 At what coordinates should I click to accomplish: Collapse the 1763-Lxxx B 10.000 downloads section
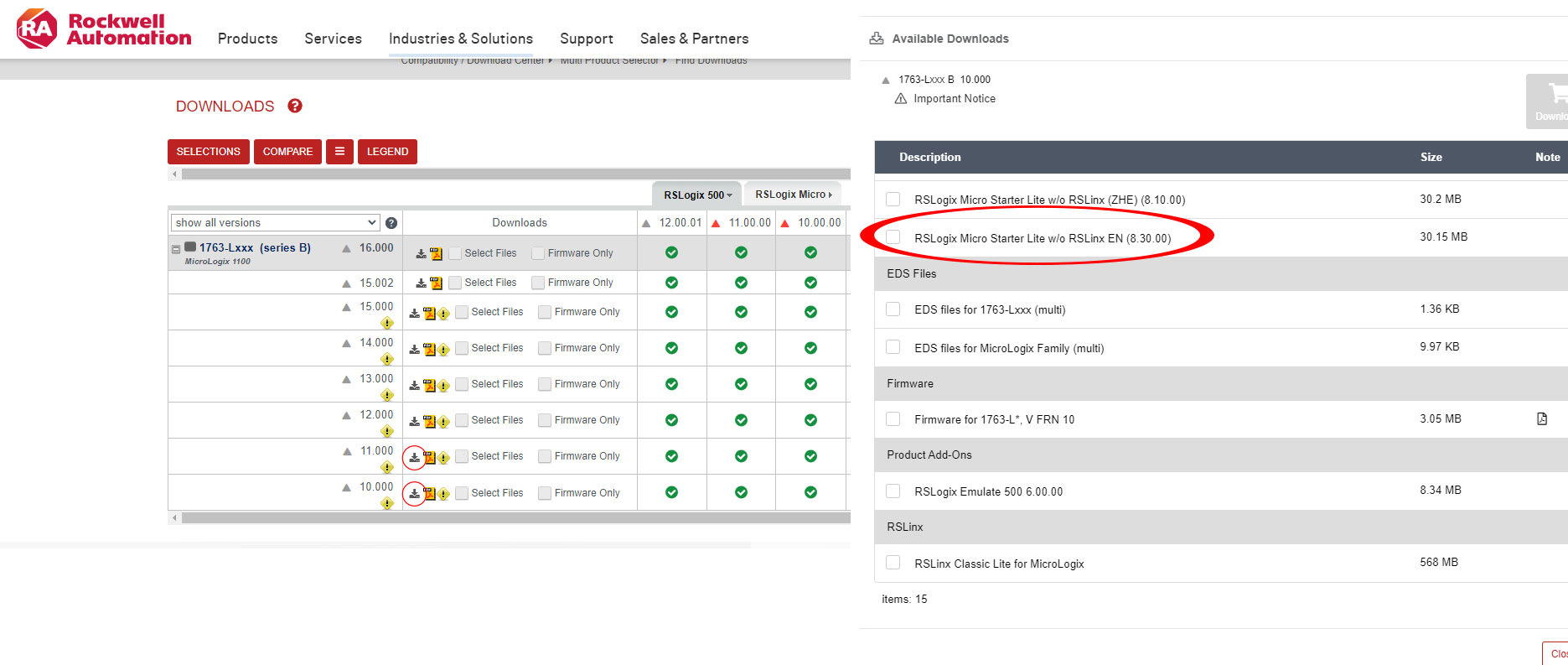coord(886,81)
